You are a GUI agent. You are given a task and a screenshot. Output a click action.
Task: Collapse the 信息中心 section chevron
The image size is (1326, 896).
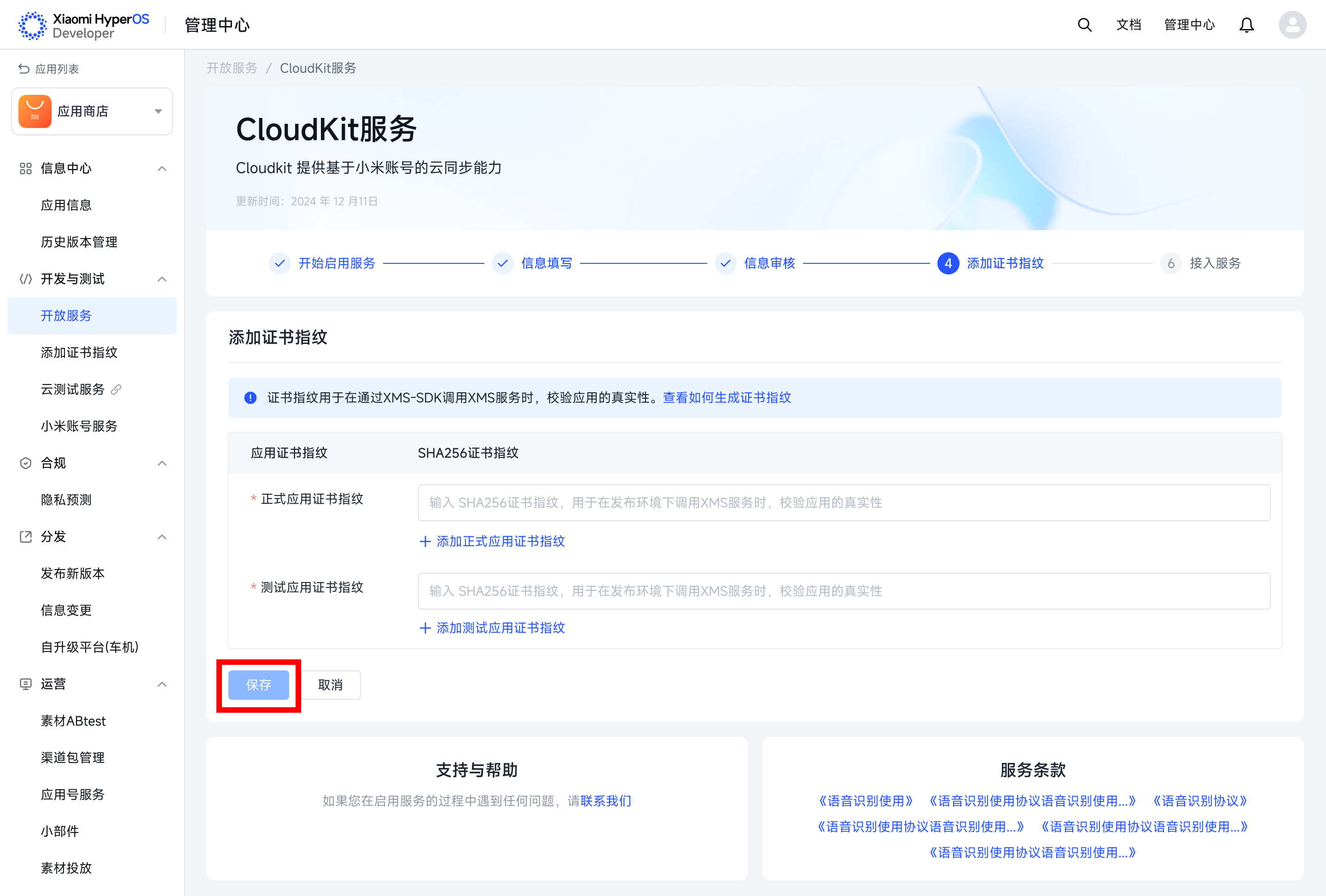(x=162, y=169)
